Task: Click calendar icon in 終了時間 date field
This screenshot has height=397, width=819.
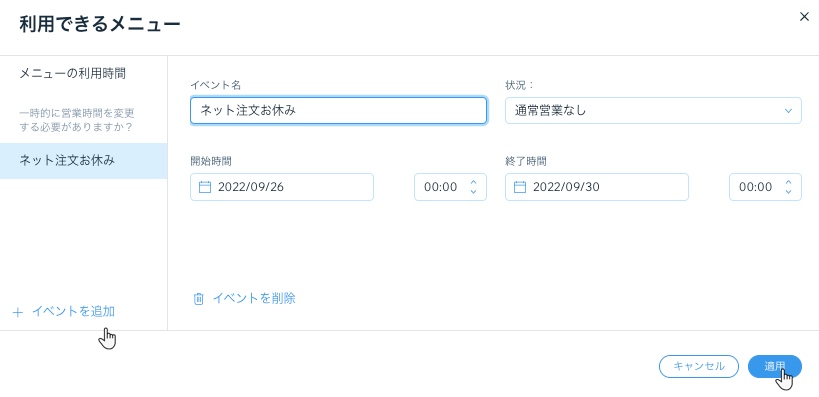Action: [520, 187]
